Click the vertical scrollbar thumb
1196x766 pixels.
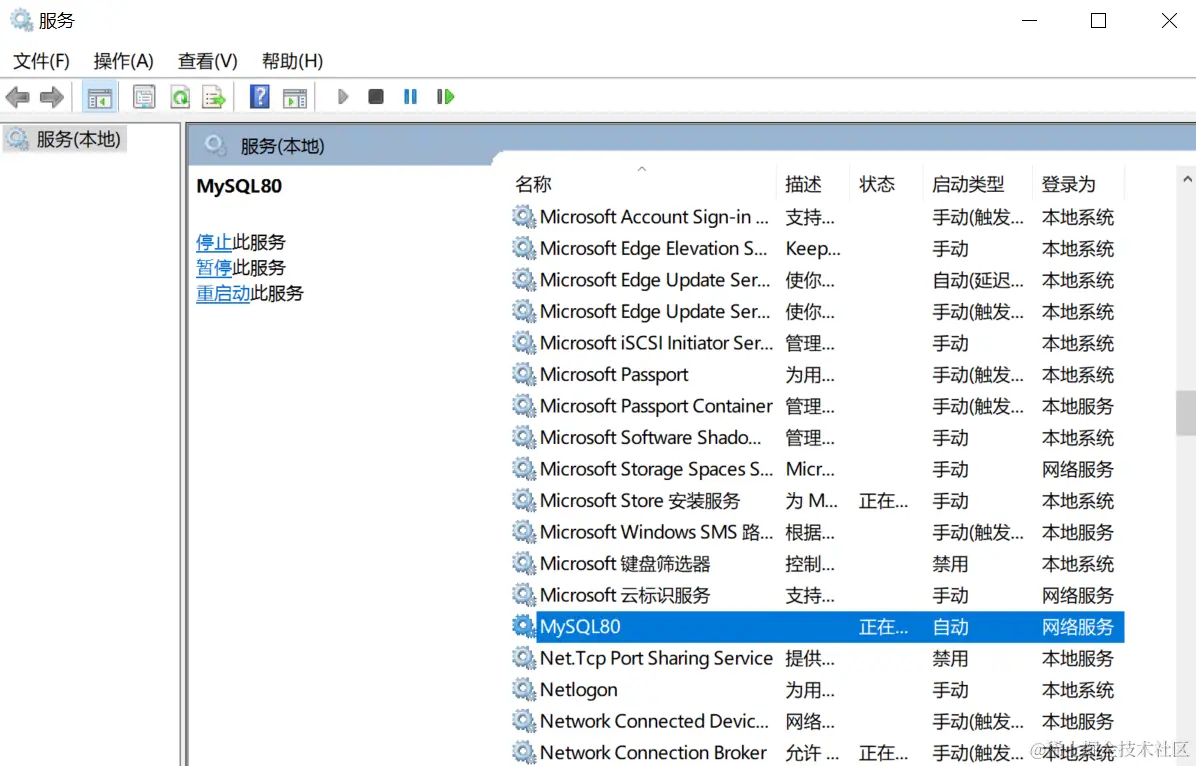pyautogui.click(x=1186, y=413)
